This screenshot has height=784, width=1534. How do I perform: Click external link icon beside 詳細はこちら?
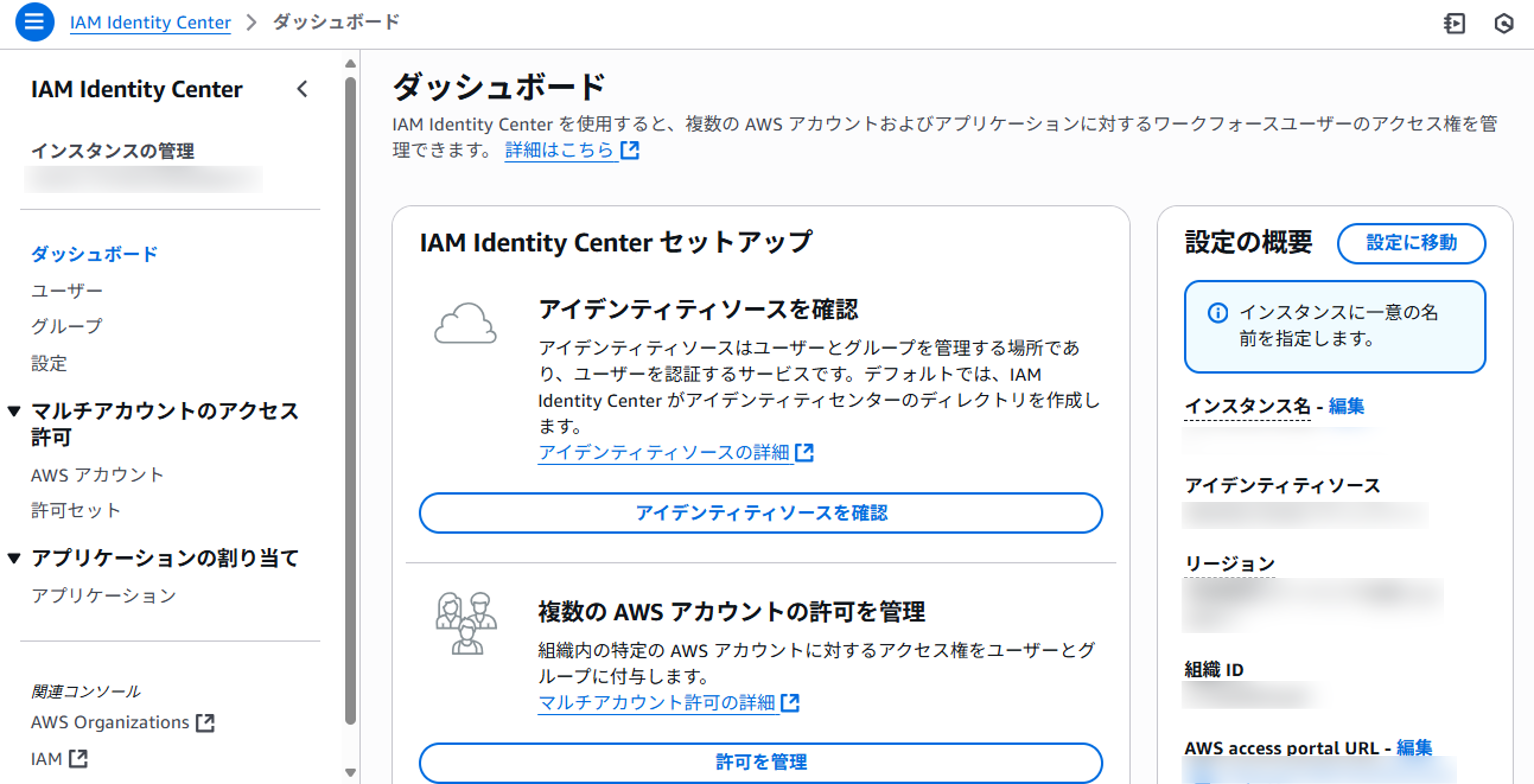(x=629, y=150)
